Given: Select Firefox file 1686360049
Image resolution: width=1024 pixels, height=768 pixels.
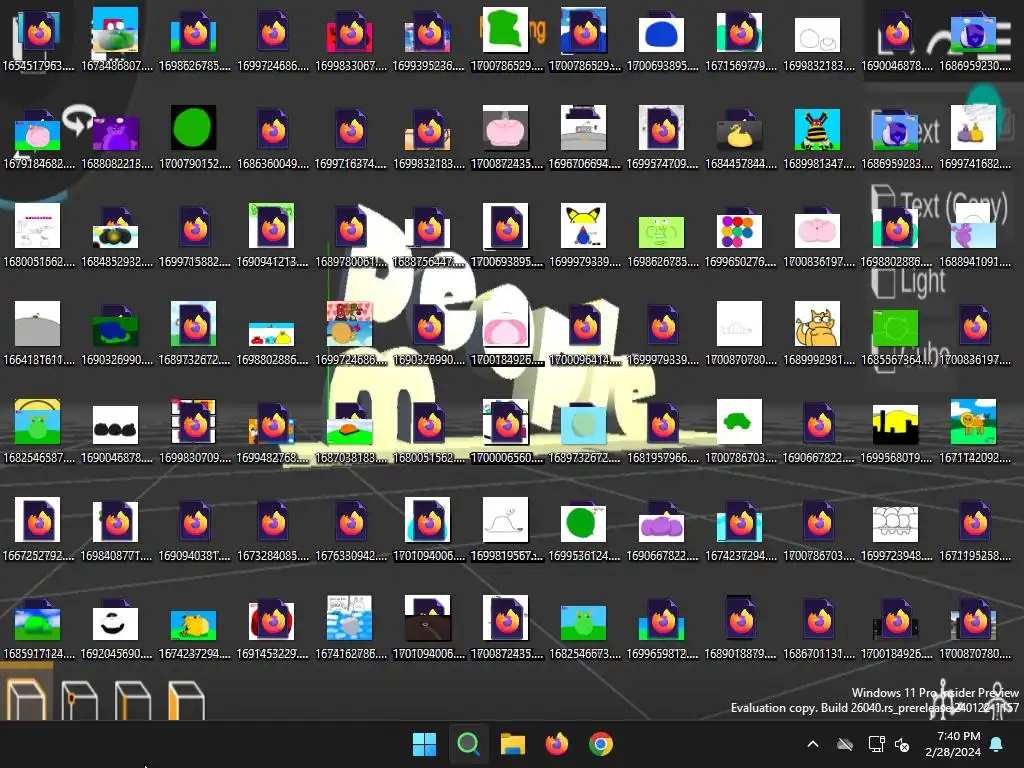Looking at the screenshot, I should (273, 137).
